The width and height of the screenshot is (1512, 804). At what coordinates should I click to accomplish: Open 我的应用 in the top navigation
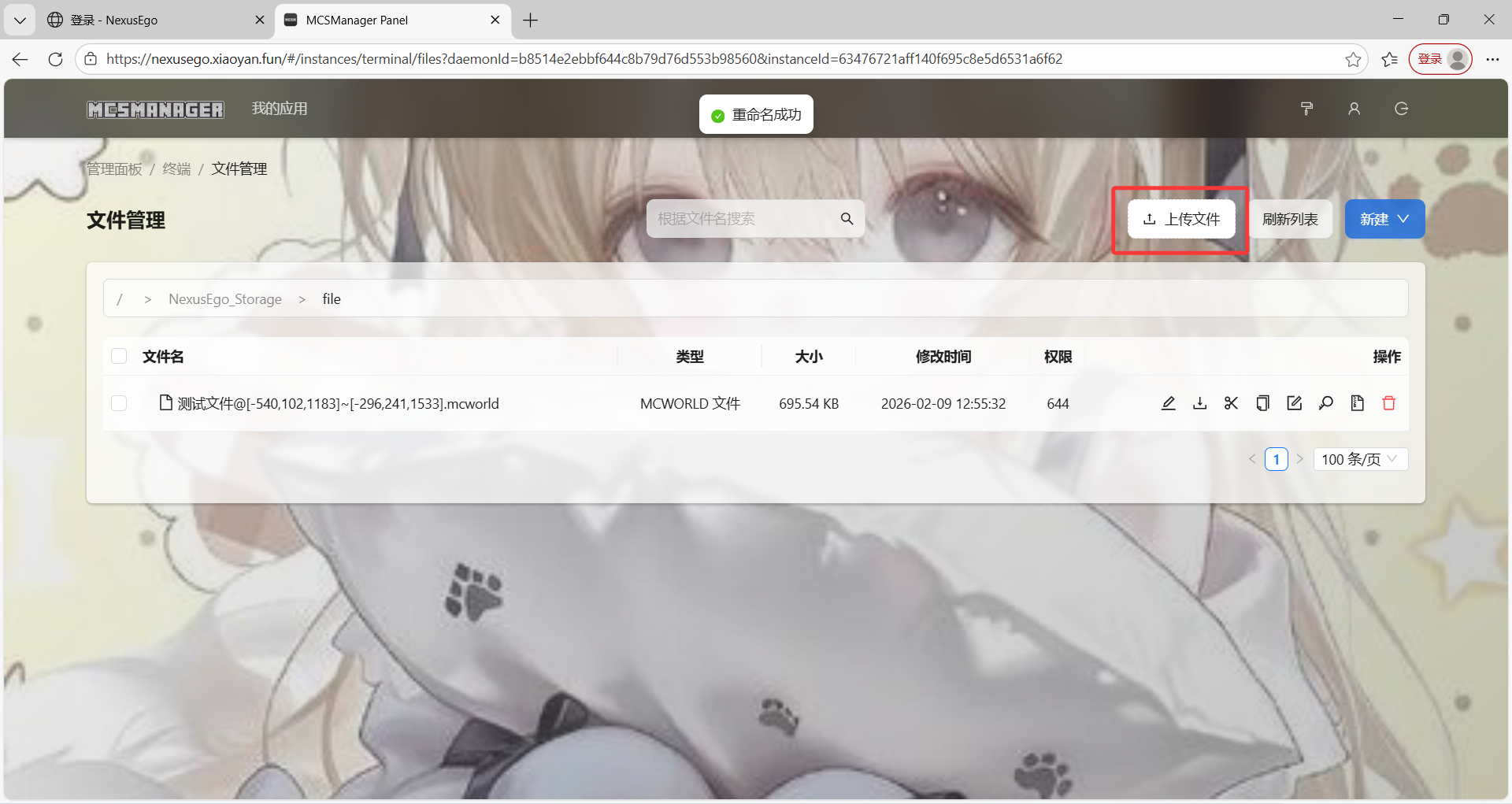point(280,109)
